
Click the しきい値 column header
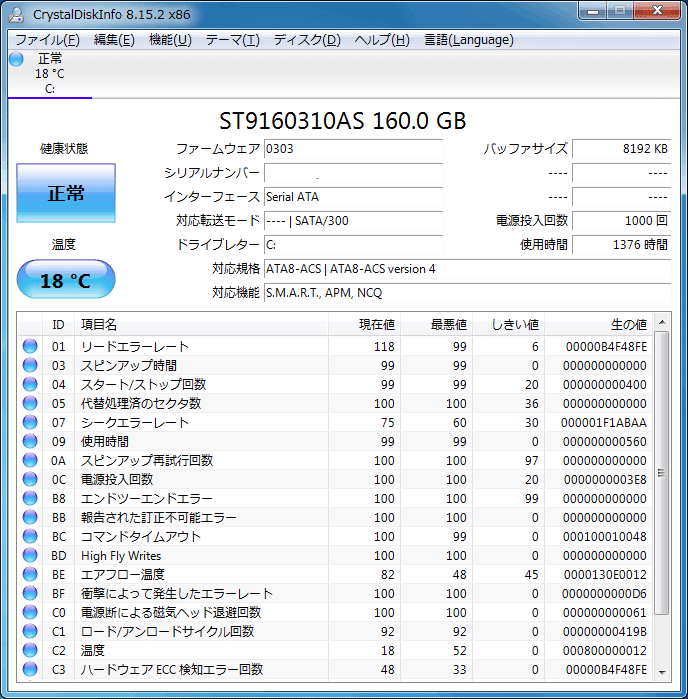click(509, 325)
